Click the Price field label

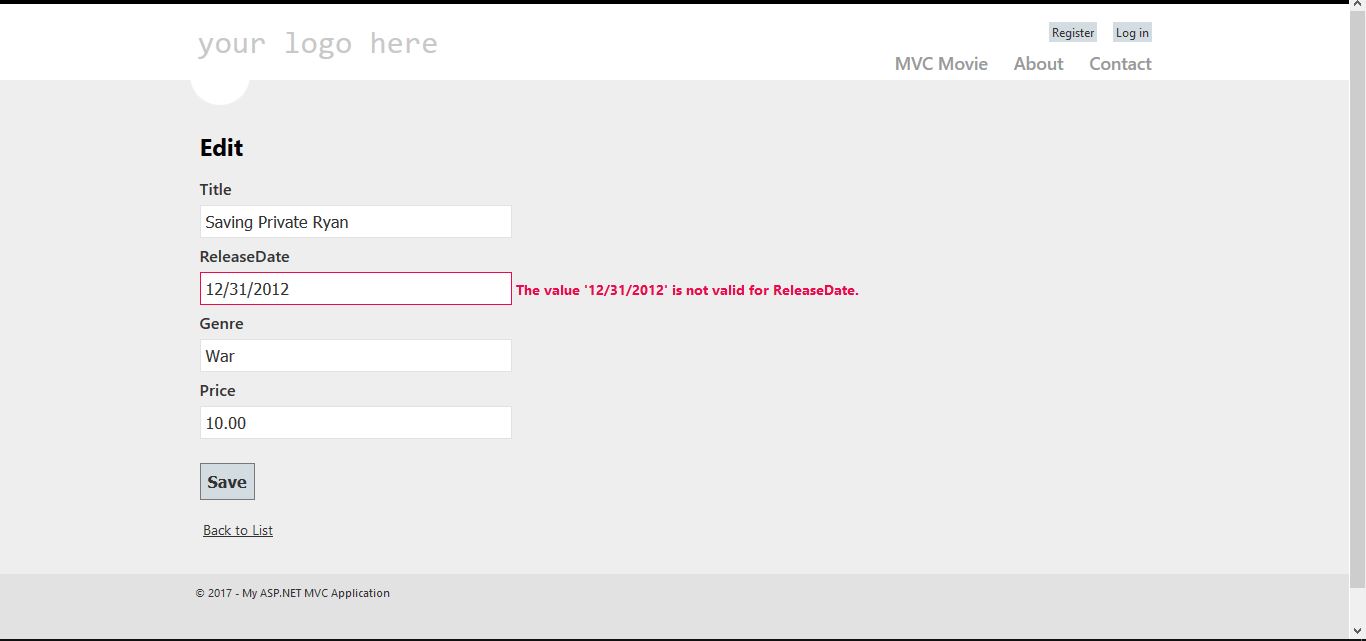click(x=217, y=391)
